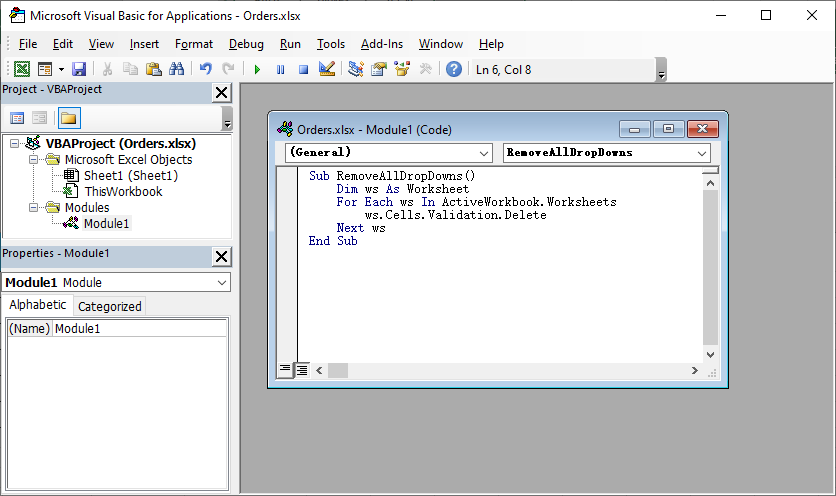Viewport: 836px width, 496px height.
Task: Click the Cut scissors icon
Action: click(x=107, y=69)
